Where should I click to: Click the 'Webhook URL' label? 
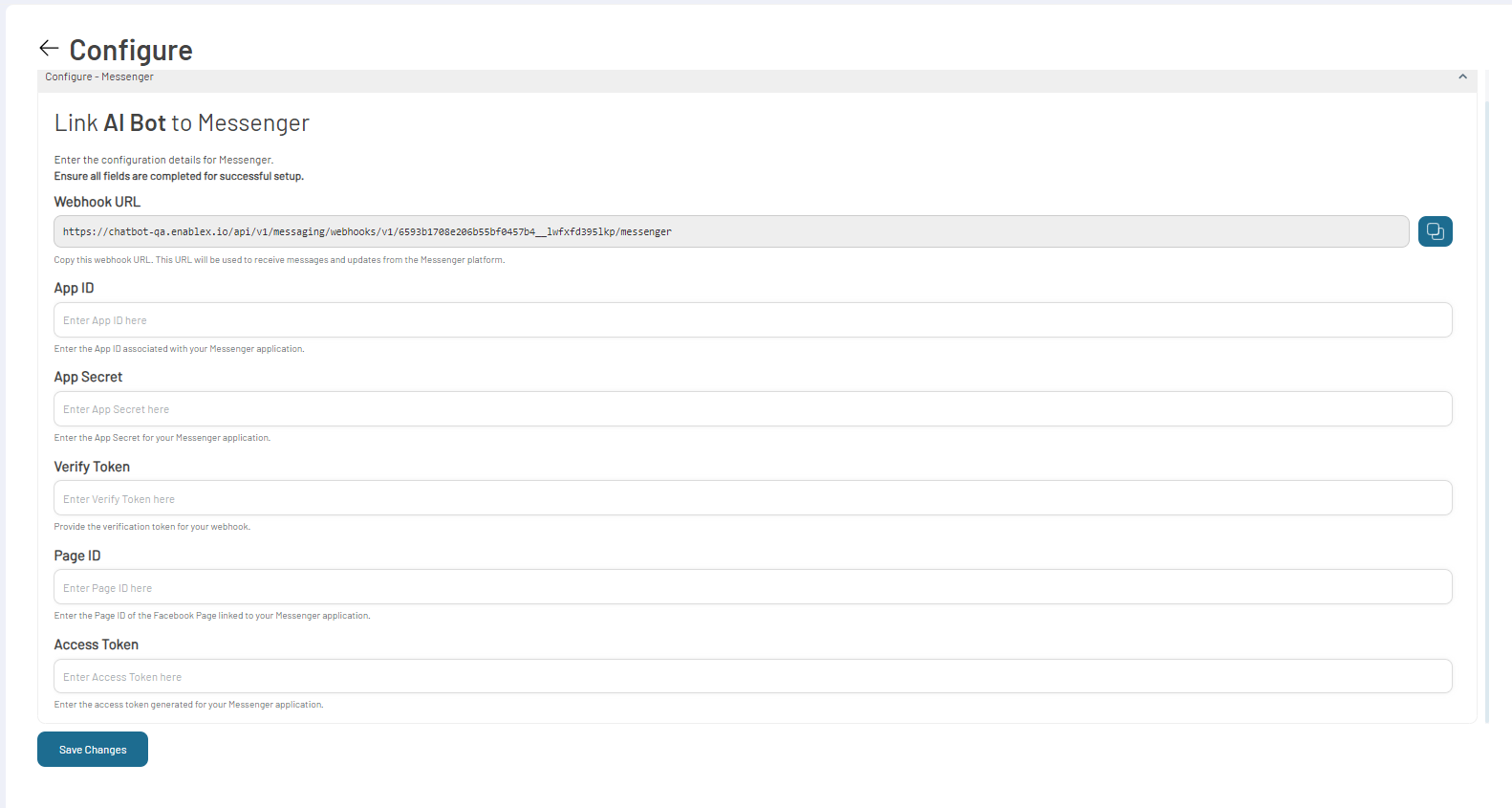[97, 202]
